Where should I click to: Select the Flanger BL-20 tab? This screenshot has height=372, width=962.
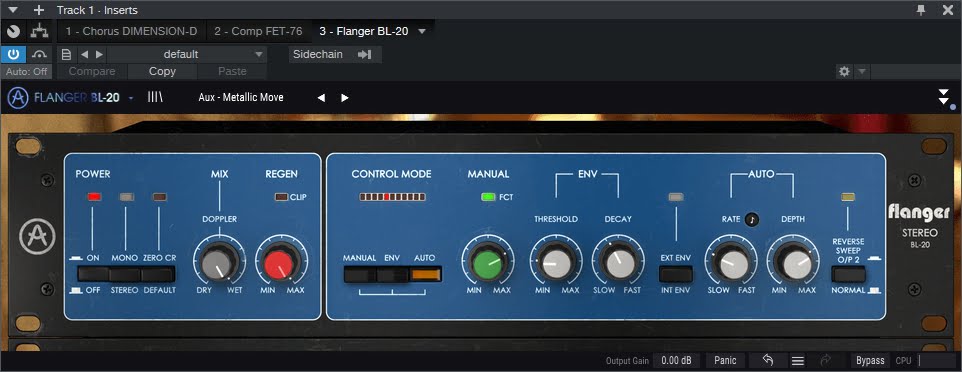coord(364,31)
